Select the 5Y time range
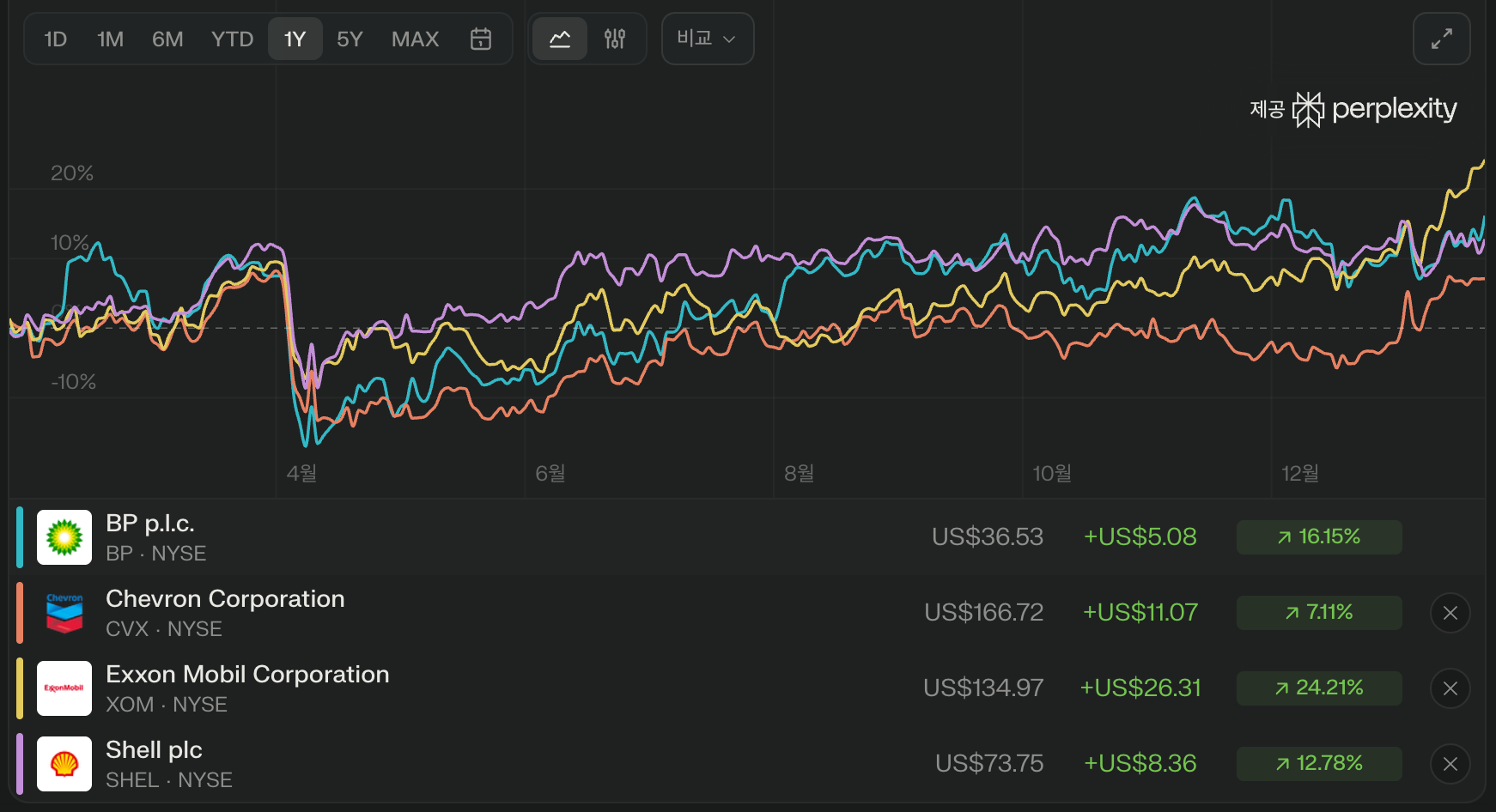 (x=350, y=39)
